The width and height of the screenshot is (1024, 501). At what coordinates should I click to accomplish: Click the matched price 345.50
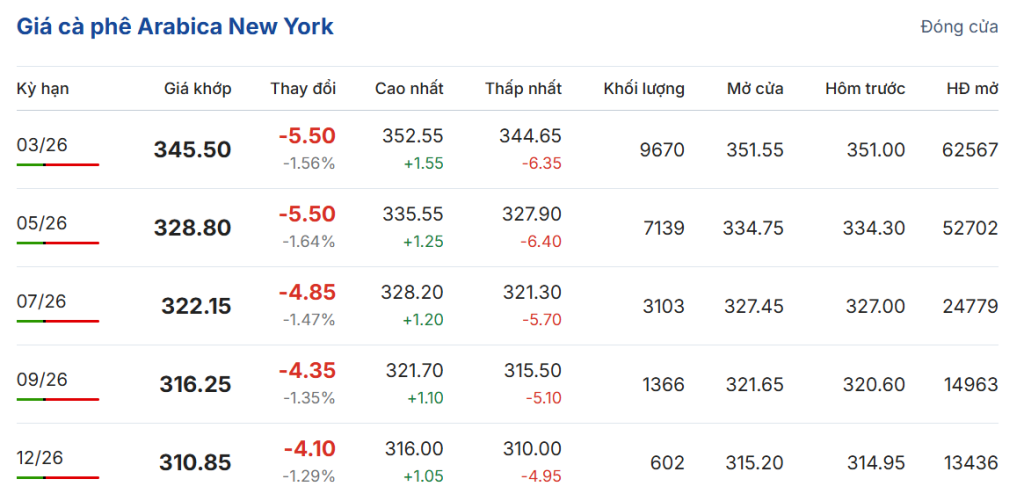click(x=192, y=150)
